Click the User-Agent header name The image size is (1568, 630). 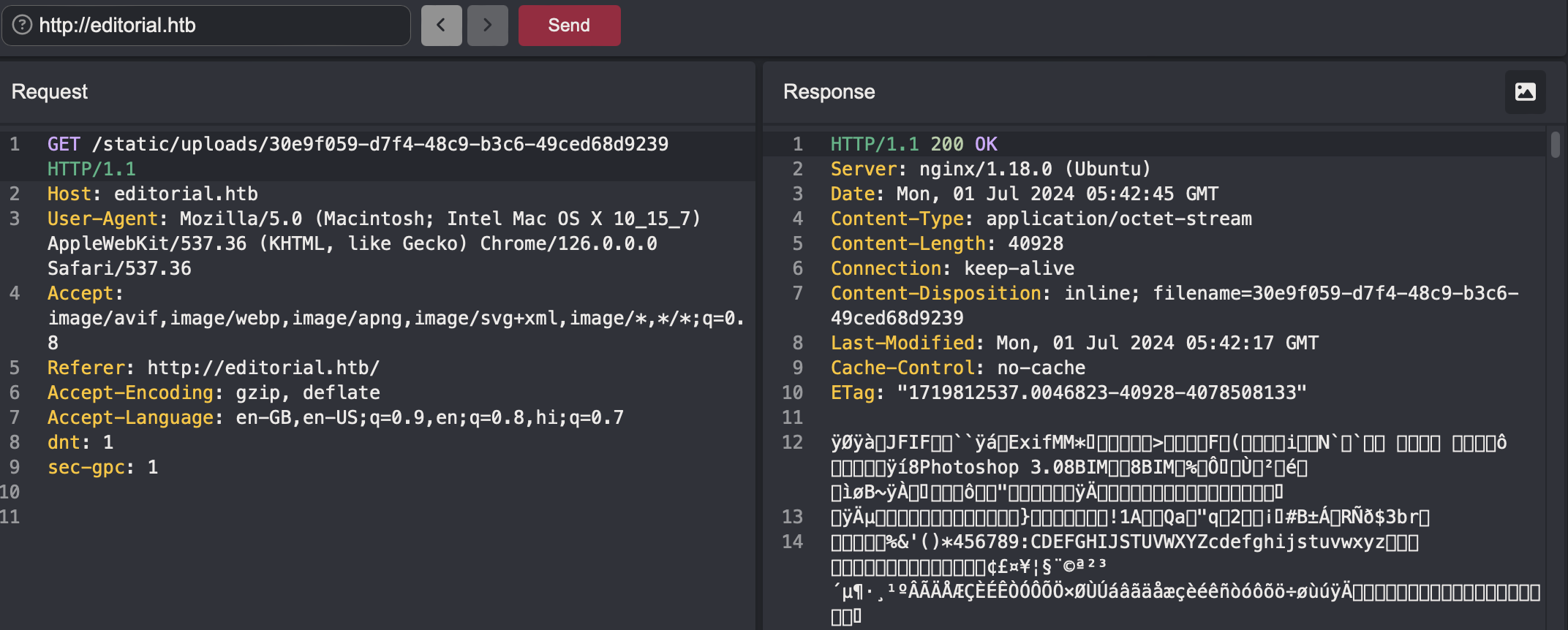(x=102, y=219)
